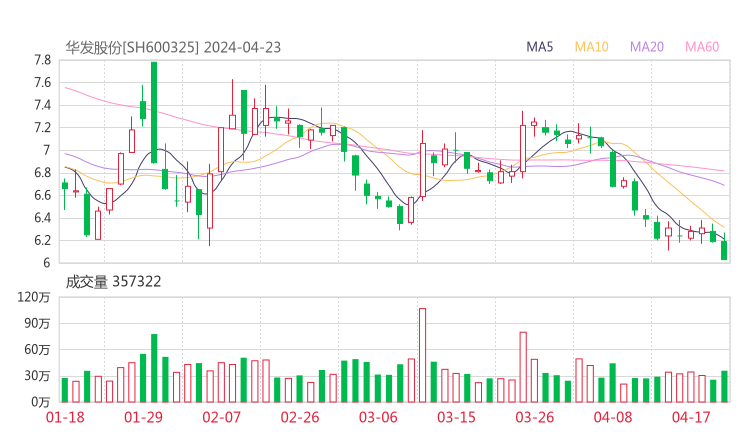Click the 04-17 date axis label
740x440 pixels.
[x=691, y=417]
